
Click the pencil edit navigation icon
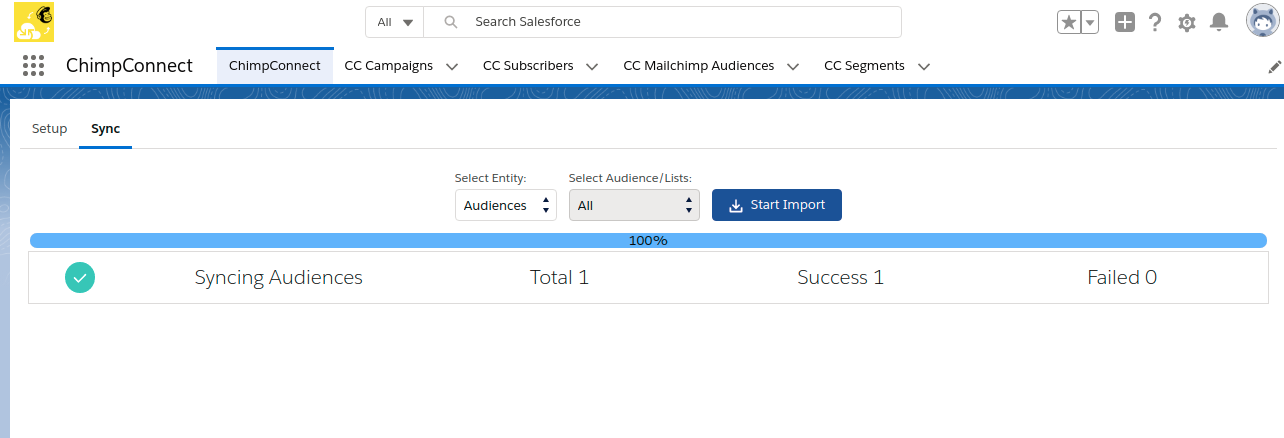point(1274,66)
